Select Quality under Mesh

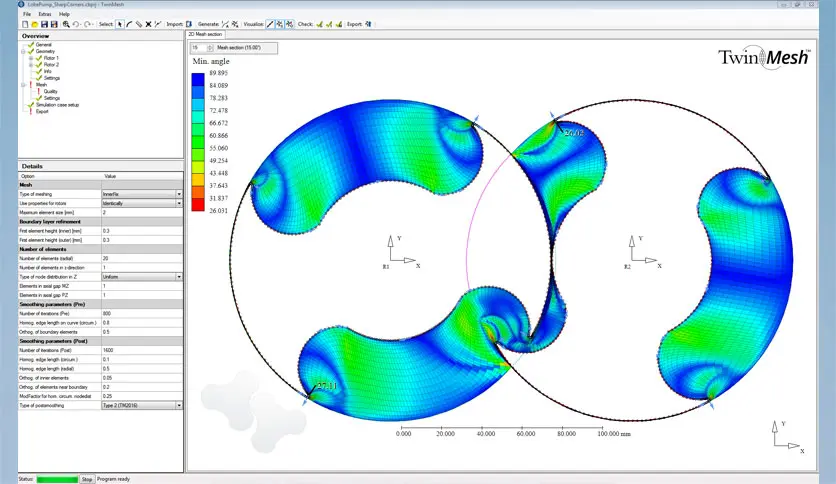coord(51,91)
